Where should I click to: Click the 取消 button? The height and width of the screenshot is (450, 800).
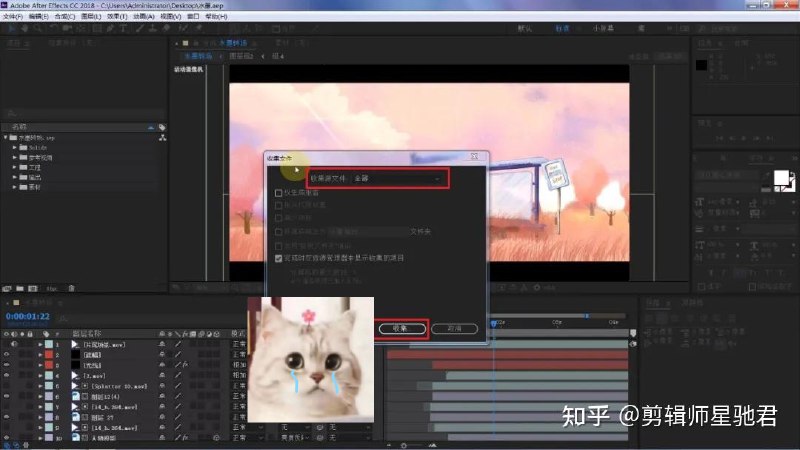[x=454, y=329]
